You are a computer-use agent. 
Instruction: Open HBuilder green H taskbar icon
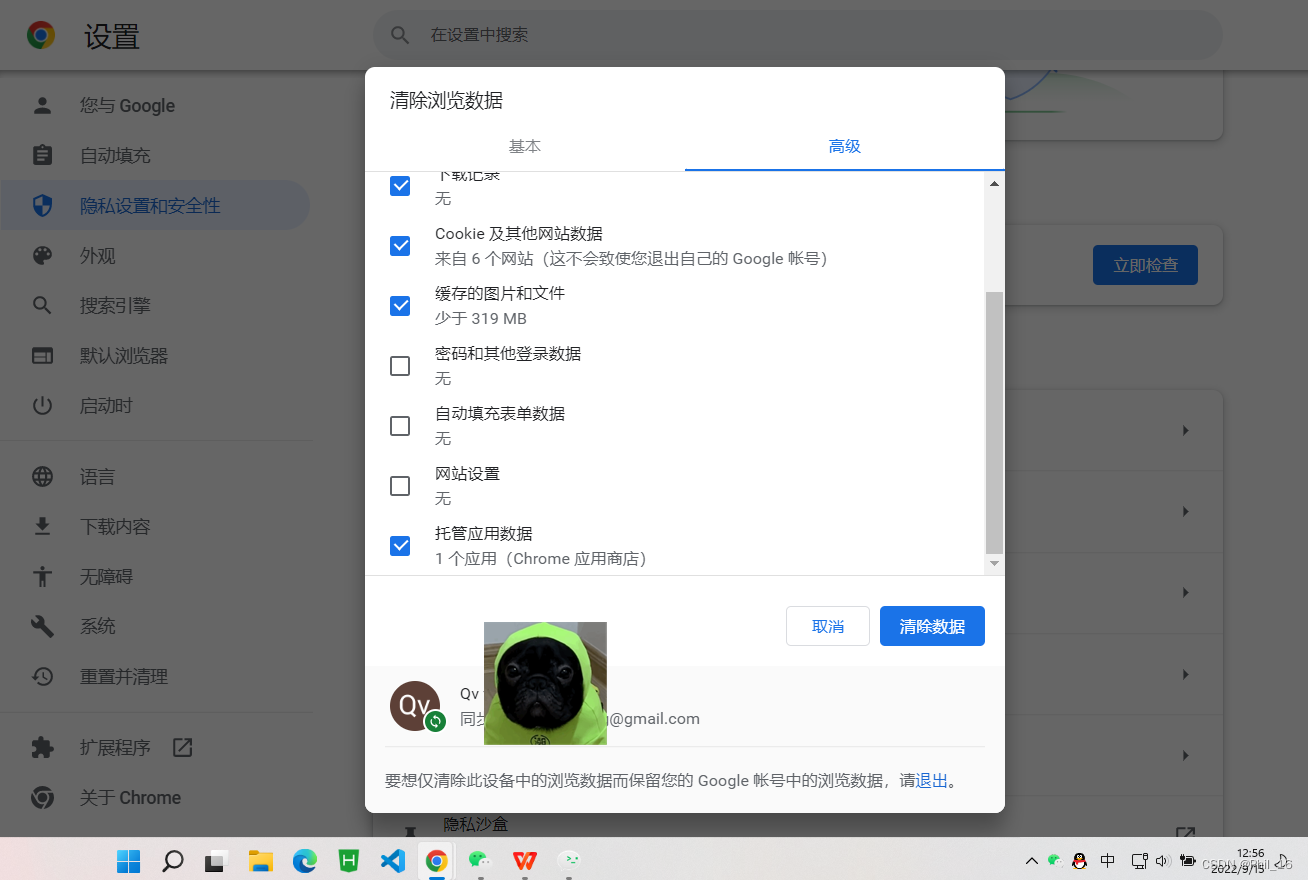349,860
